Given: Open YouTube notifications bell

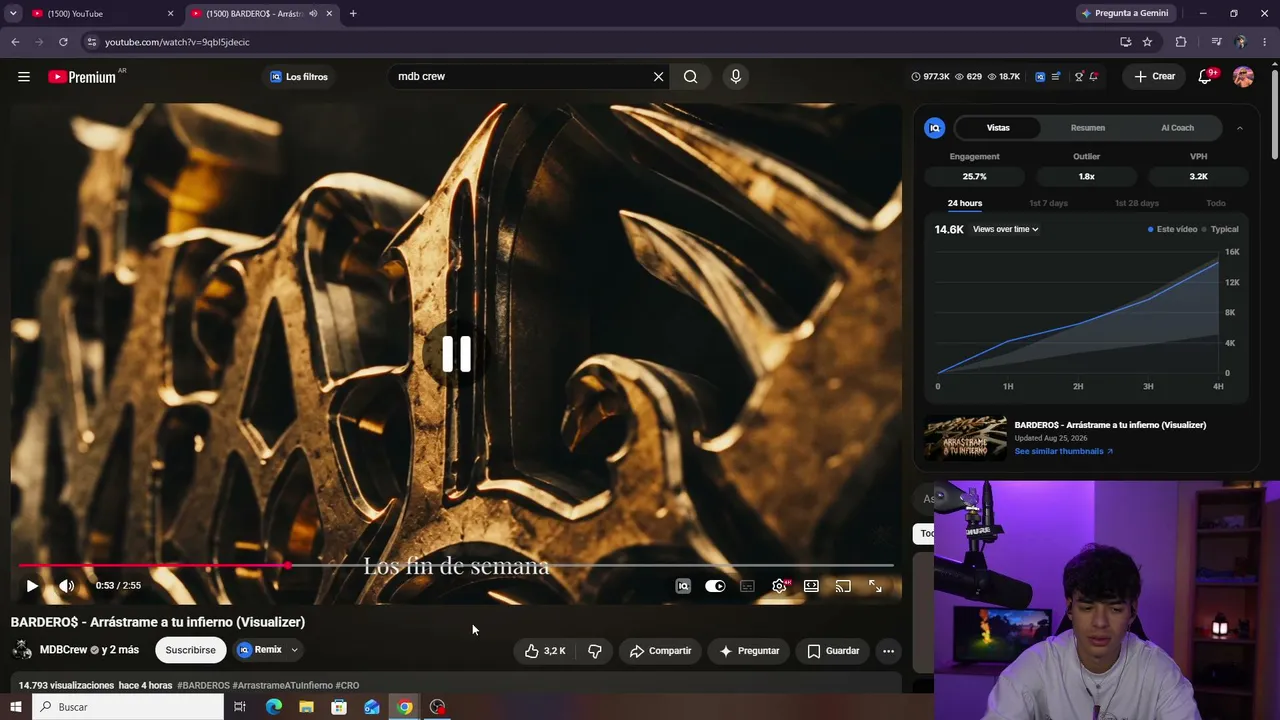Looking at the screenshot, I should (1205, 77).
